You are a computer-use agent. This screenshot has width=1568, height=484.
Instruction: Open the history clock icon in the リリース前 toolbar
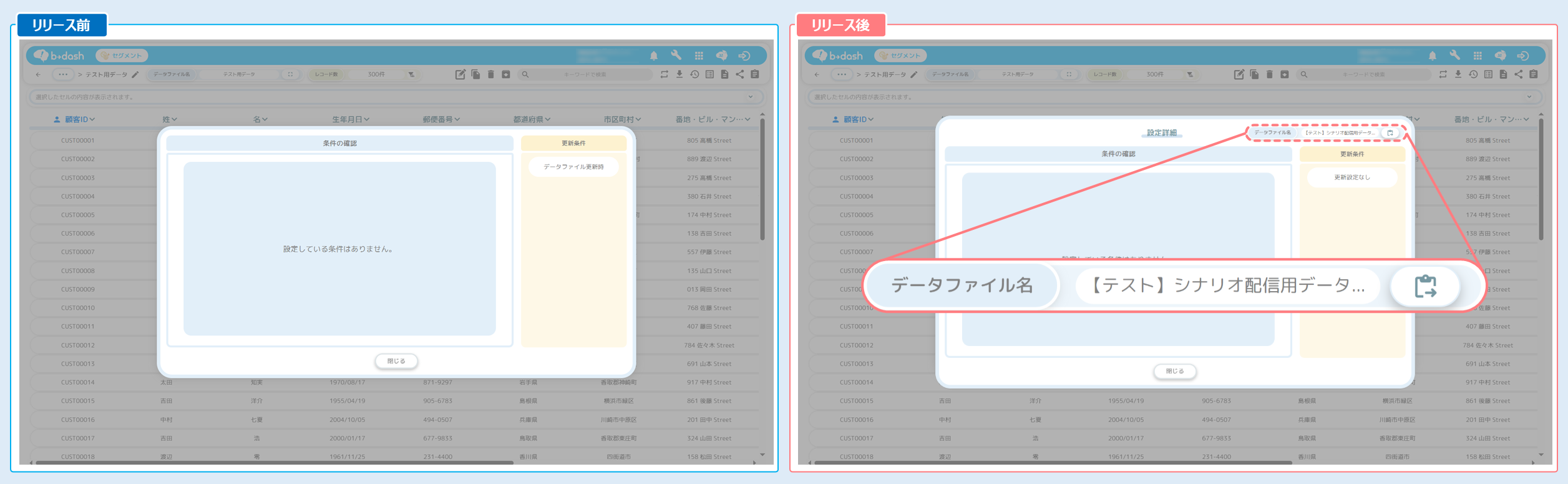click(694, 74)
